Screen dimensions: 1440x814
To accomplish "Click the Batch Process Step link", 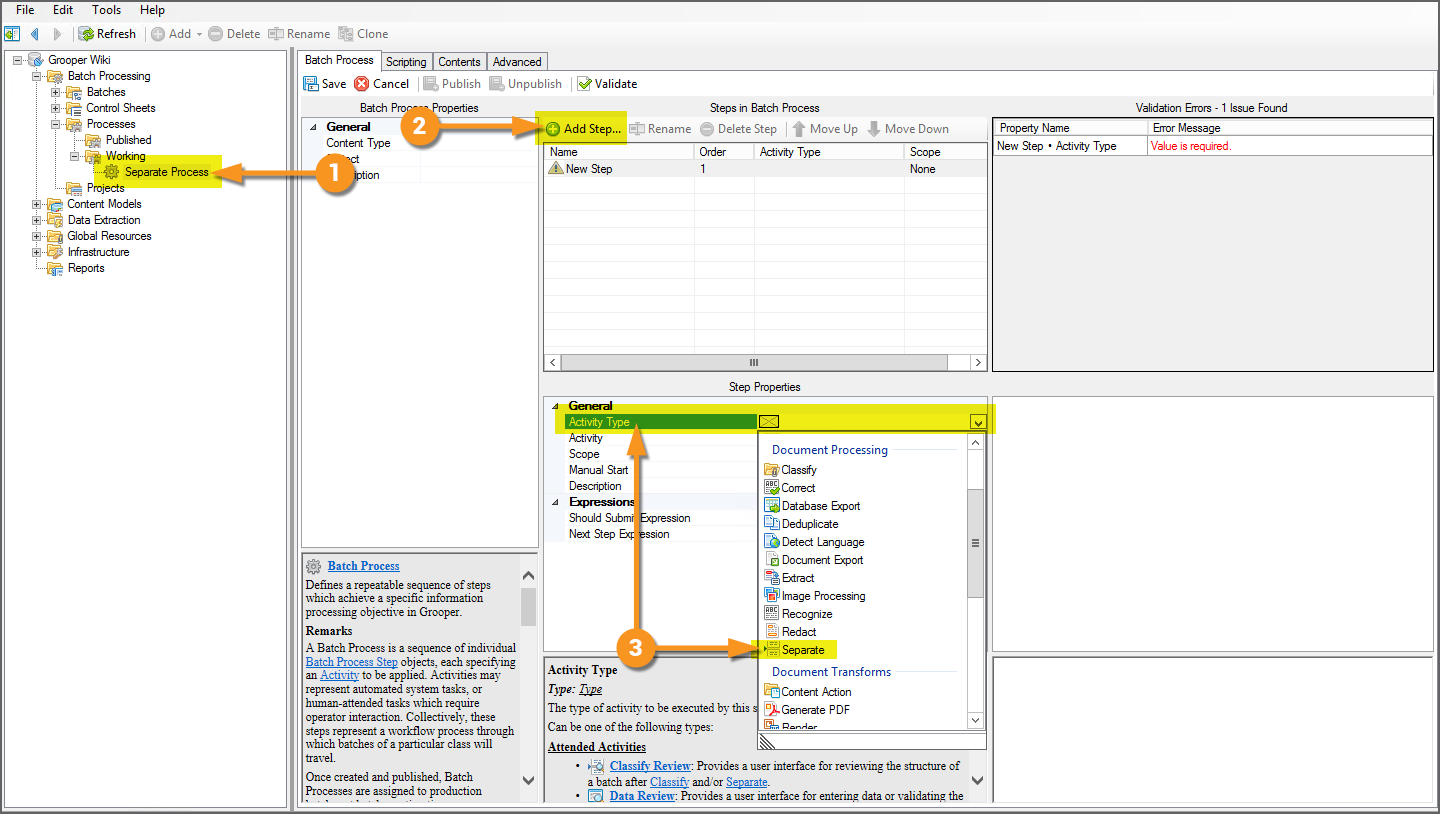I will pyautogui.click(x=352, y=662).
